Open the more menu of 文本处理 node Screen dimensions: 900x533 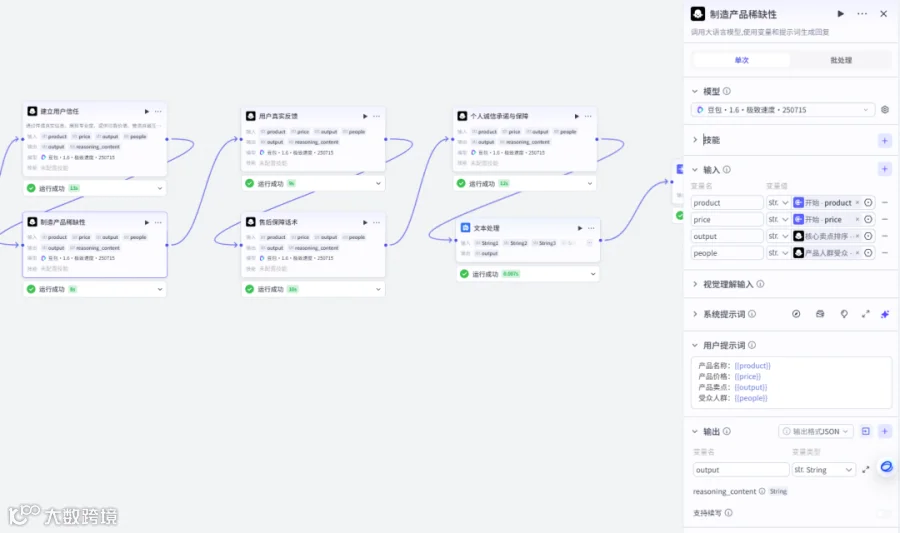click(x=591, y=228)
